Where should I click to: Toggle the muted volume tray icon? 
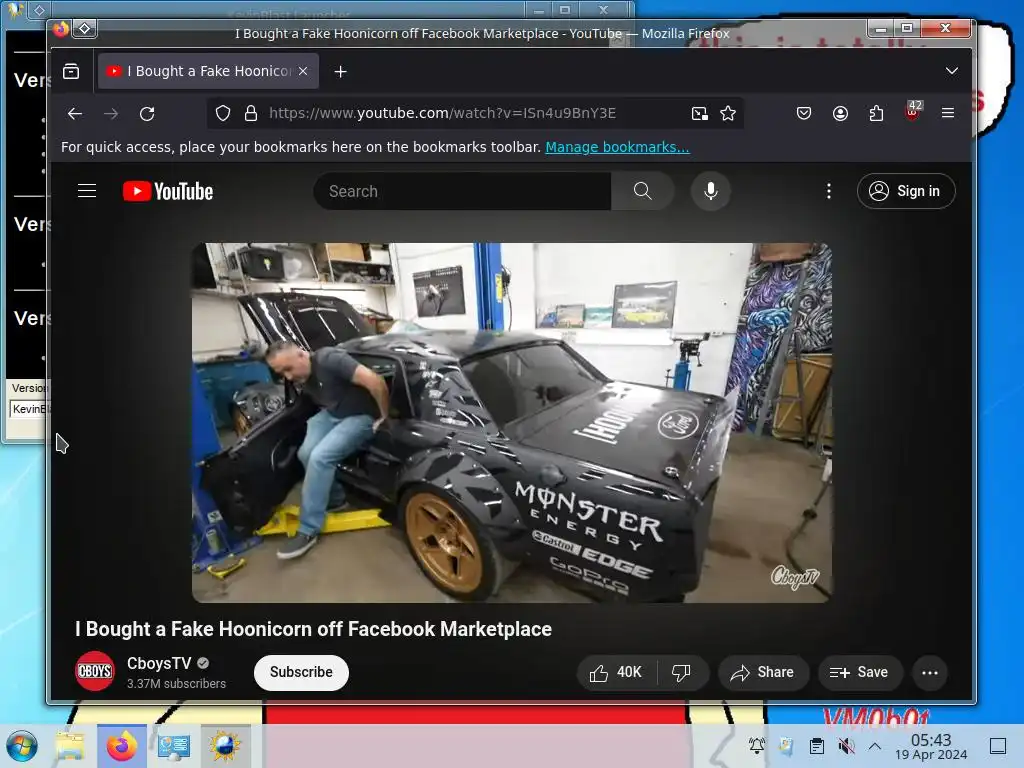click(x=846, y=746)
